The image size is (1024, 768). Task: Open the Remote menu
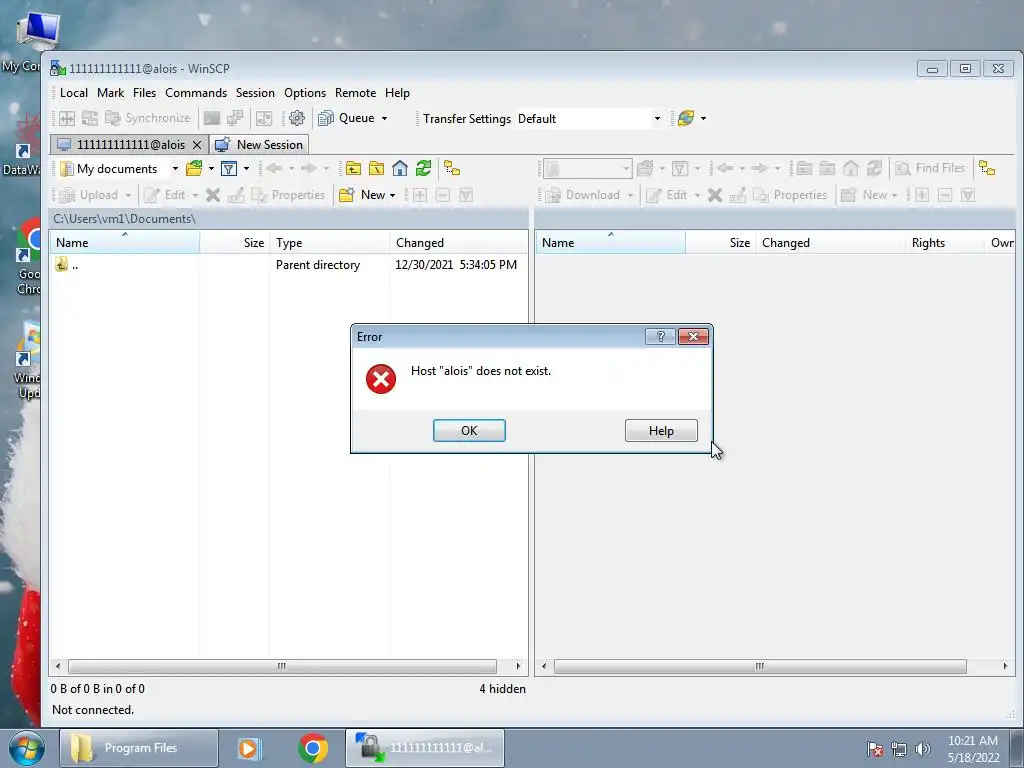tap(355, 93)
